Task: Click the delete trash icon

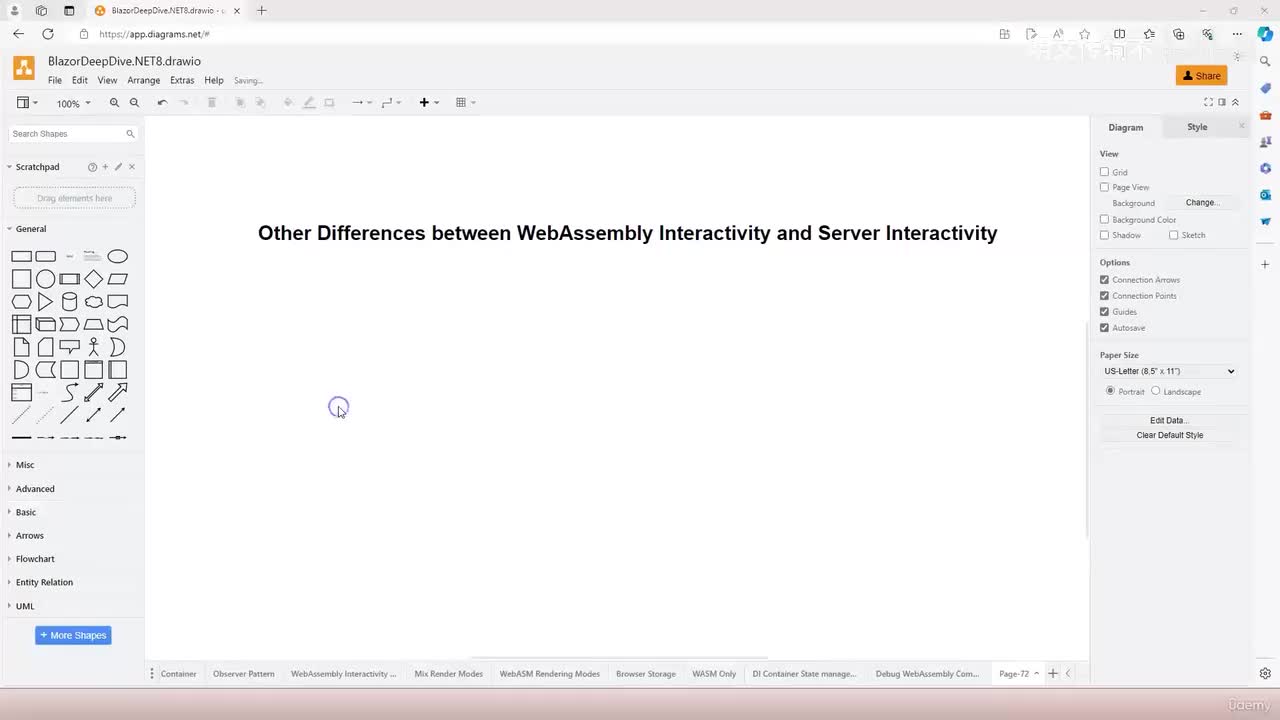Action: point(212,103)
